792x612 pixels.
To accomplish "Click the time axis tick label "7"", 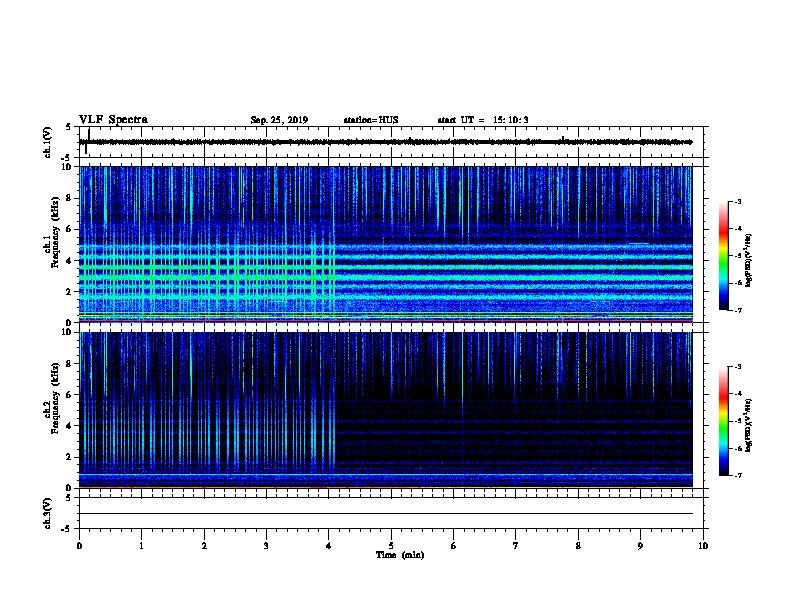I will coord(516,546).
